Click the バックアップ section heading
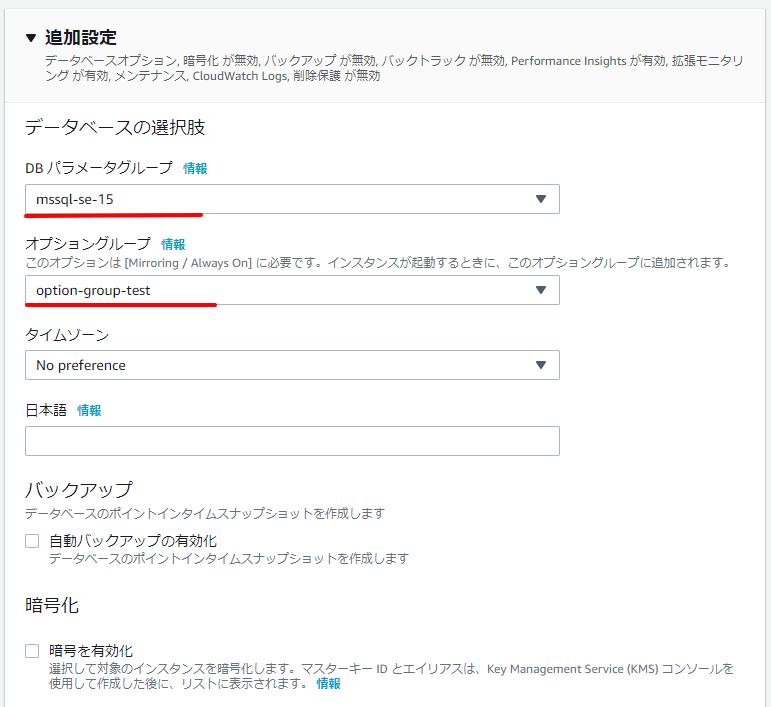Image resolution: width=771 pixels, height=707 pixels. point(79,490)
